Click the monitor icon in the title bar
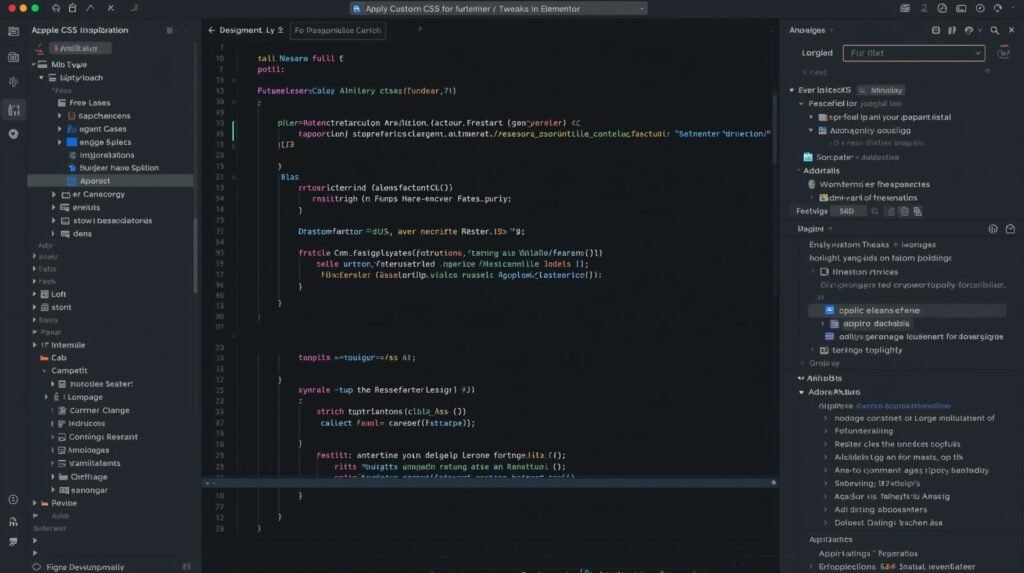The image size is (1024, 573). [961, 8]
